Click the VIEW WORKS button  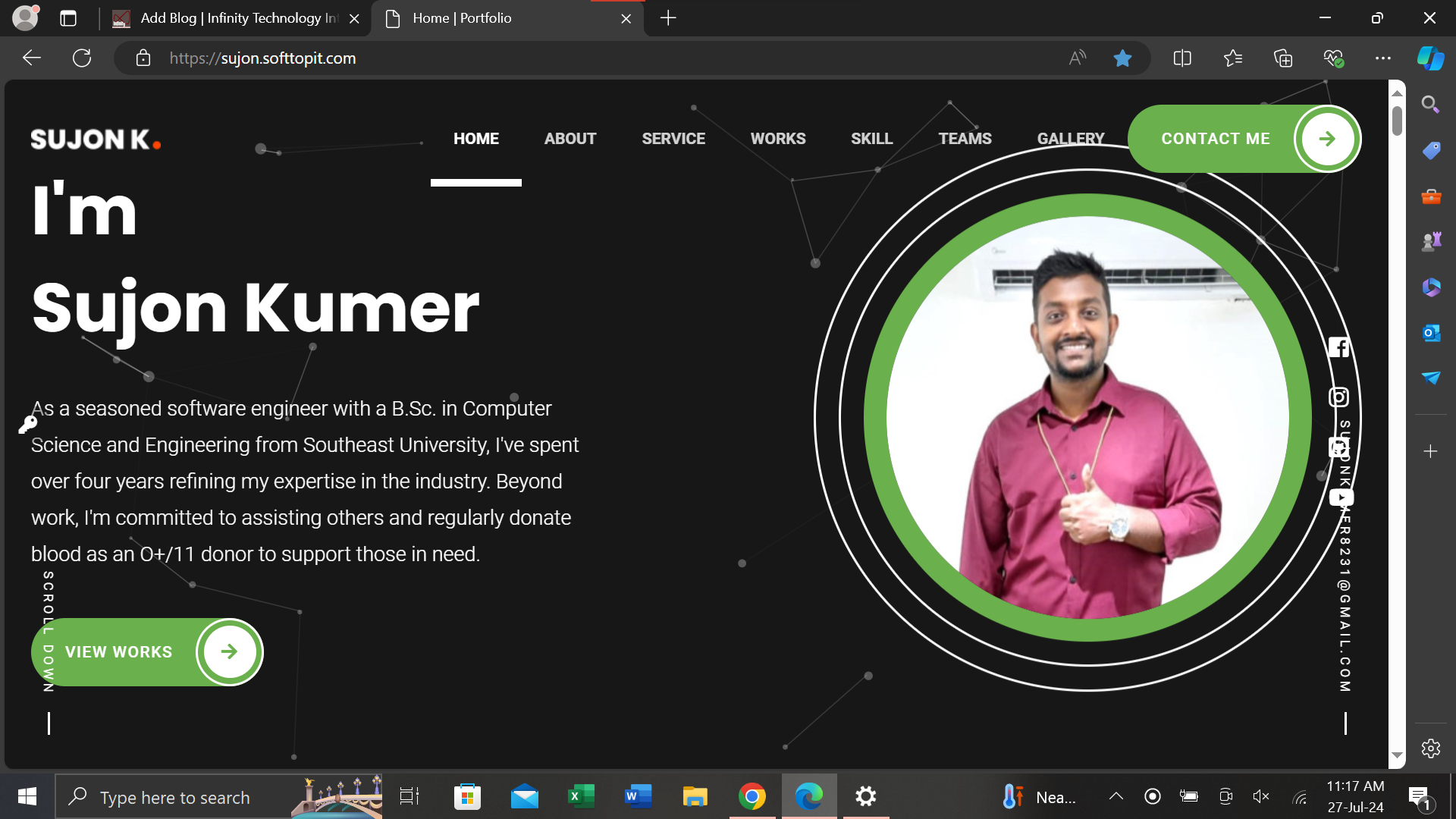coord(147,652)
